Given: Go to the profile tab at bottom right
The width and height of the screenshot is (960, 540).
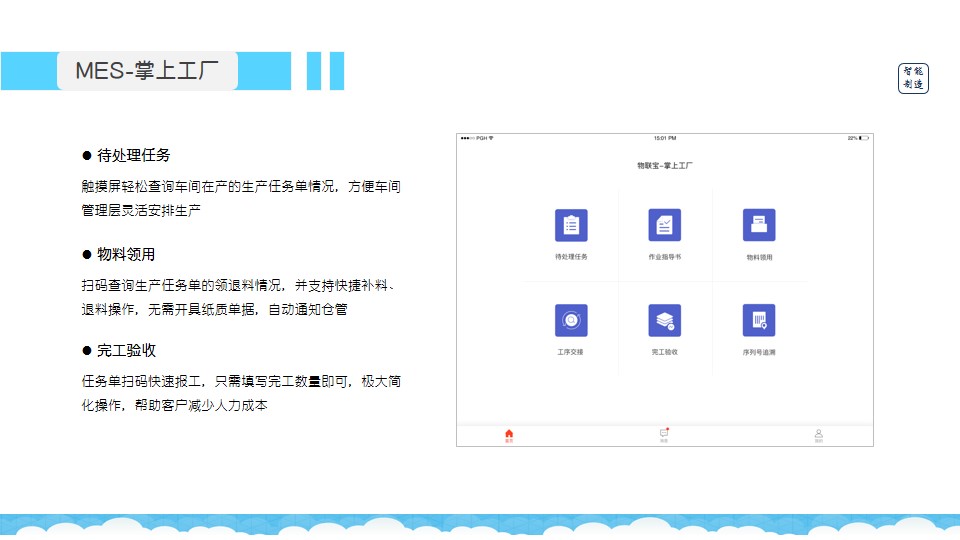Looking at the screenshot, I should click(x=818, y=435).
